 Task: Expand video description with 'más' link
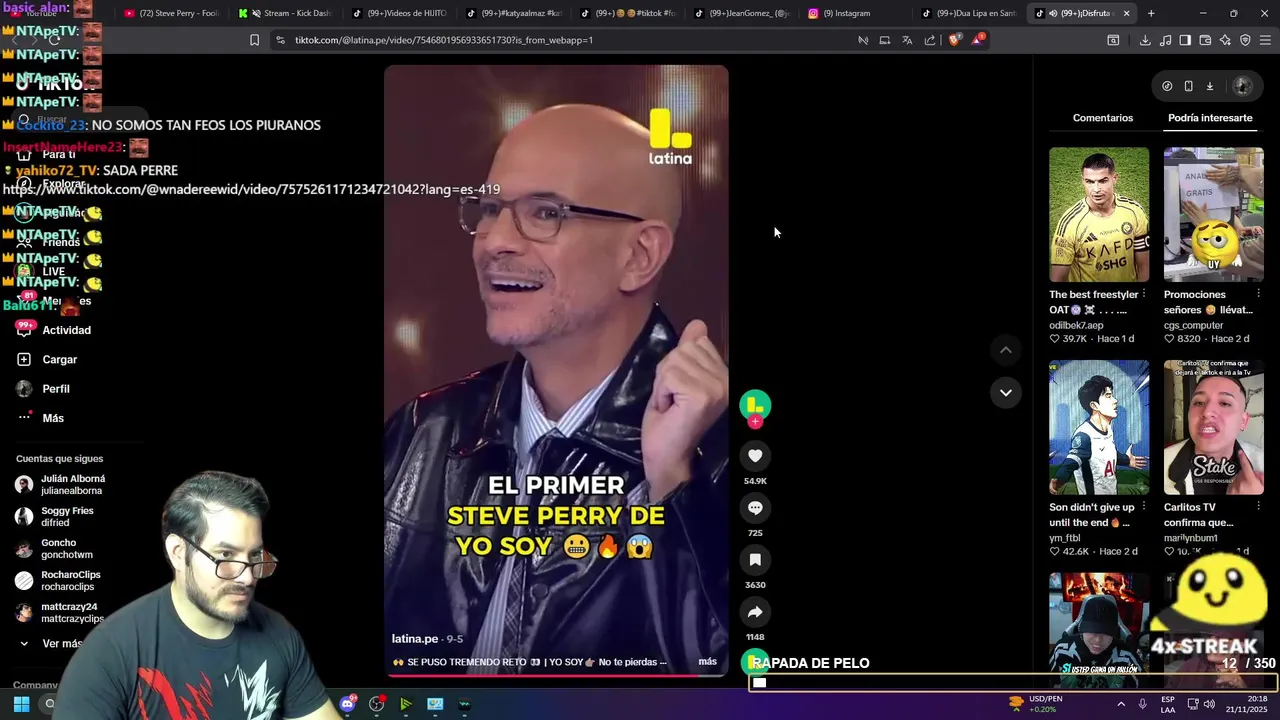click(x=707, y=662)
